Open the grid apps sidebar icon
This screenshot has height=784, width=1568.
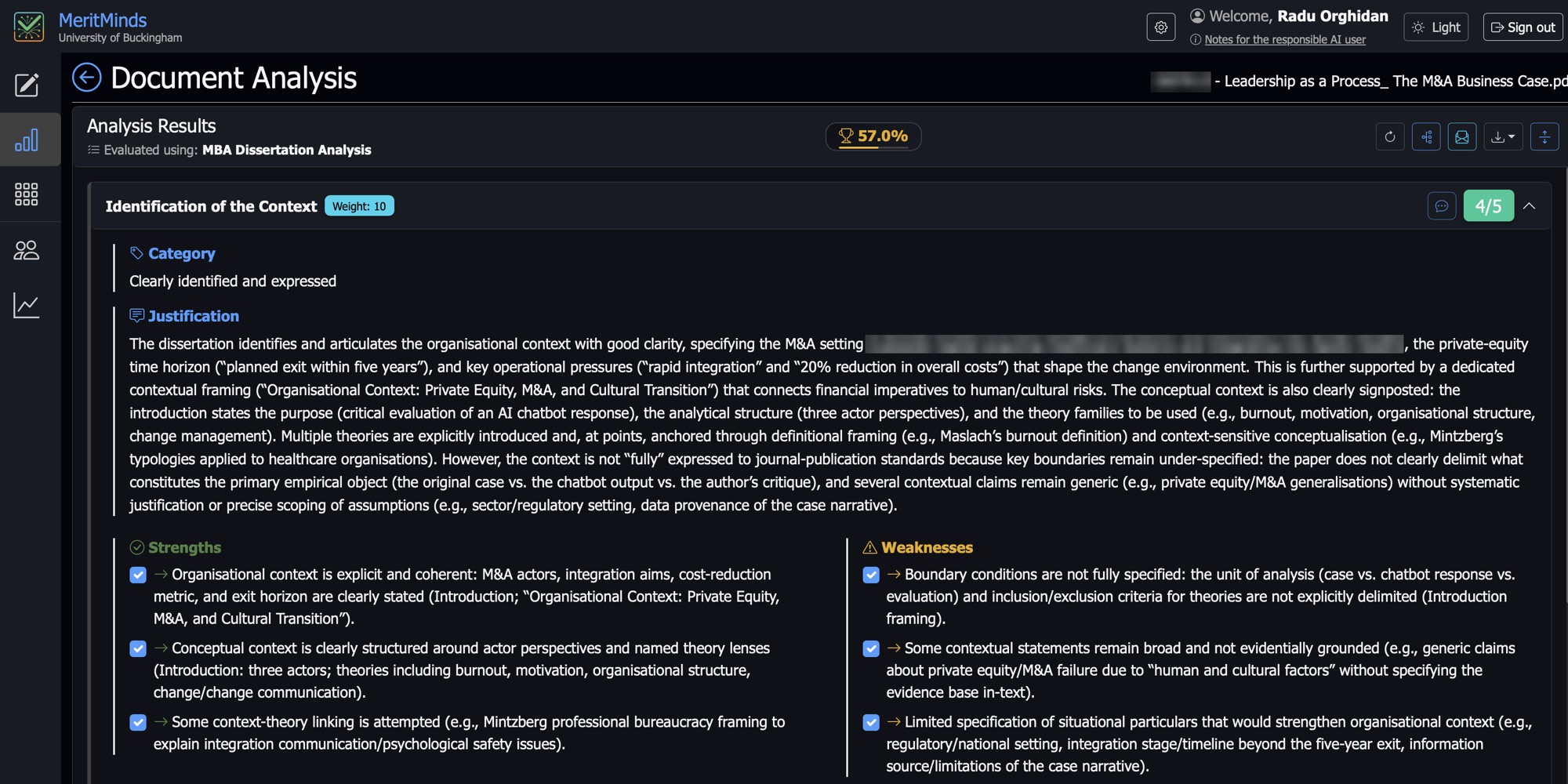[27, 194]
